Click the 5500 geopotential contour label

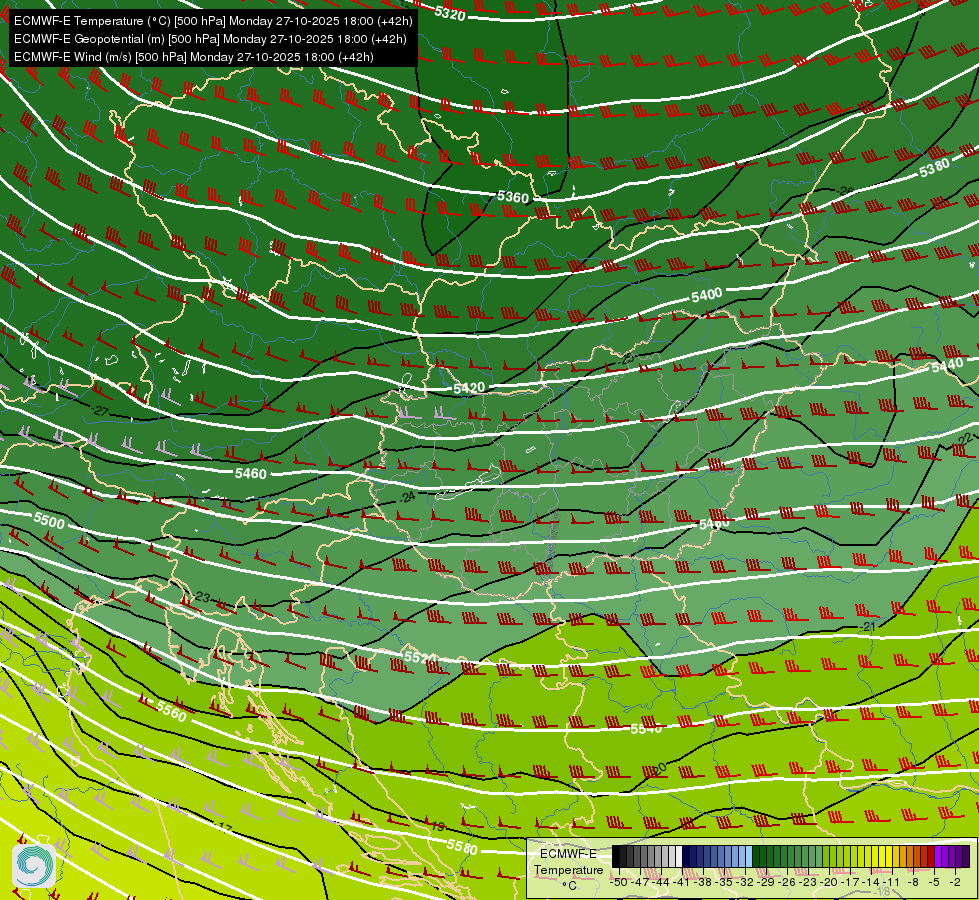[x=49, y=520]
